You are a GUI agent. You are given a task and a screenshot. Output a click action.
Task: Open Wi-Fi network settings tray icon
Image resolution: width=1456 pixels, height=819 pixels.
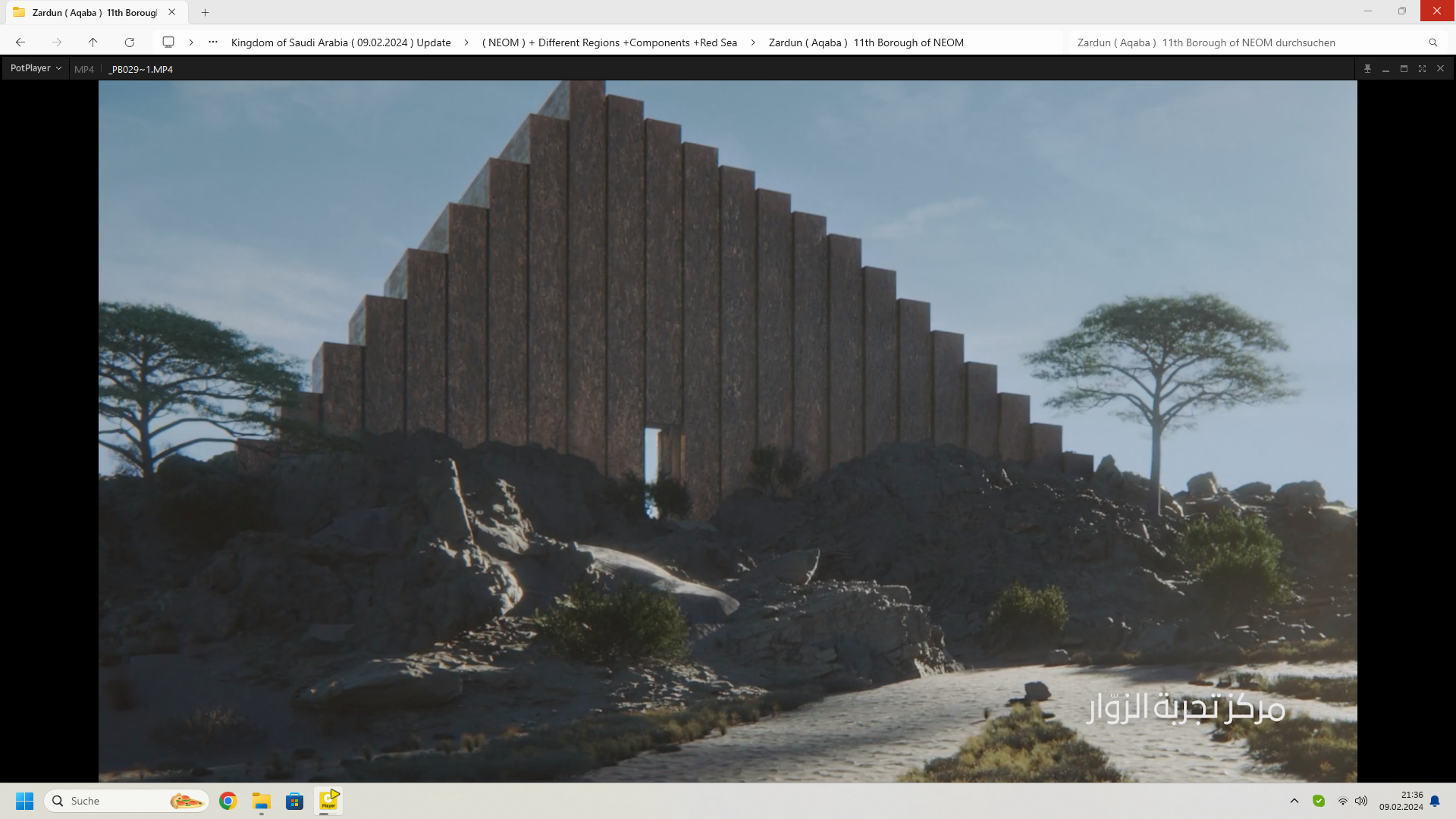click(1343, 801)
